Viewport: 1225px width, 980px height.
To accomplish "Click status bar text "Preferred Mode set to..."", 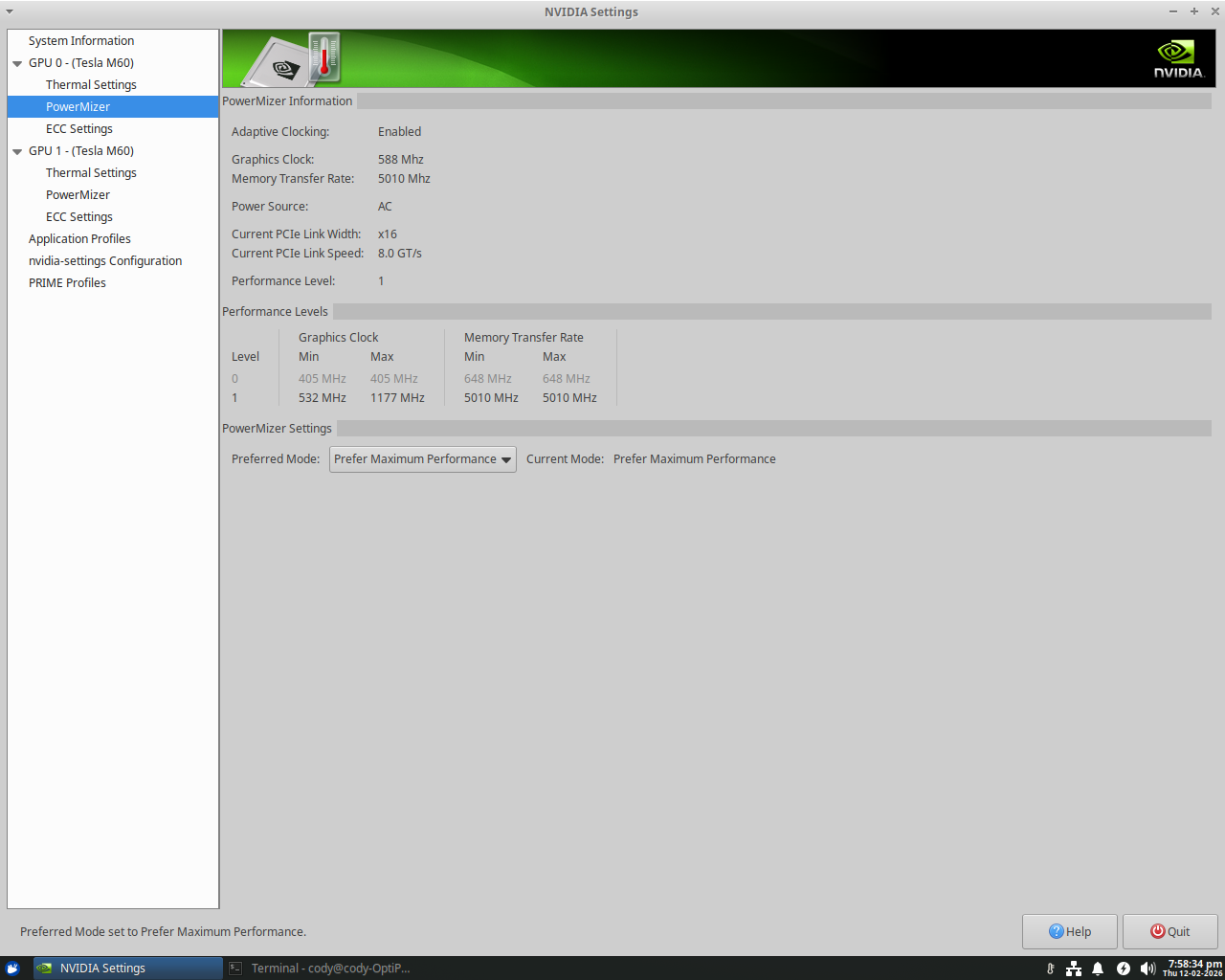I will (x=164, y=932).
